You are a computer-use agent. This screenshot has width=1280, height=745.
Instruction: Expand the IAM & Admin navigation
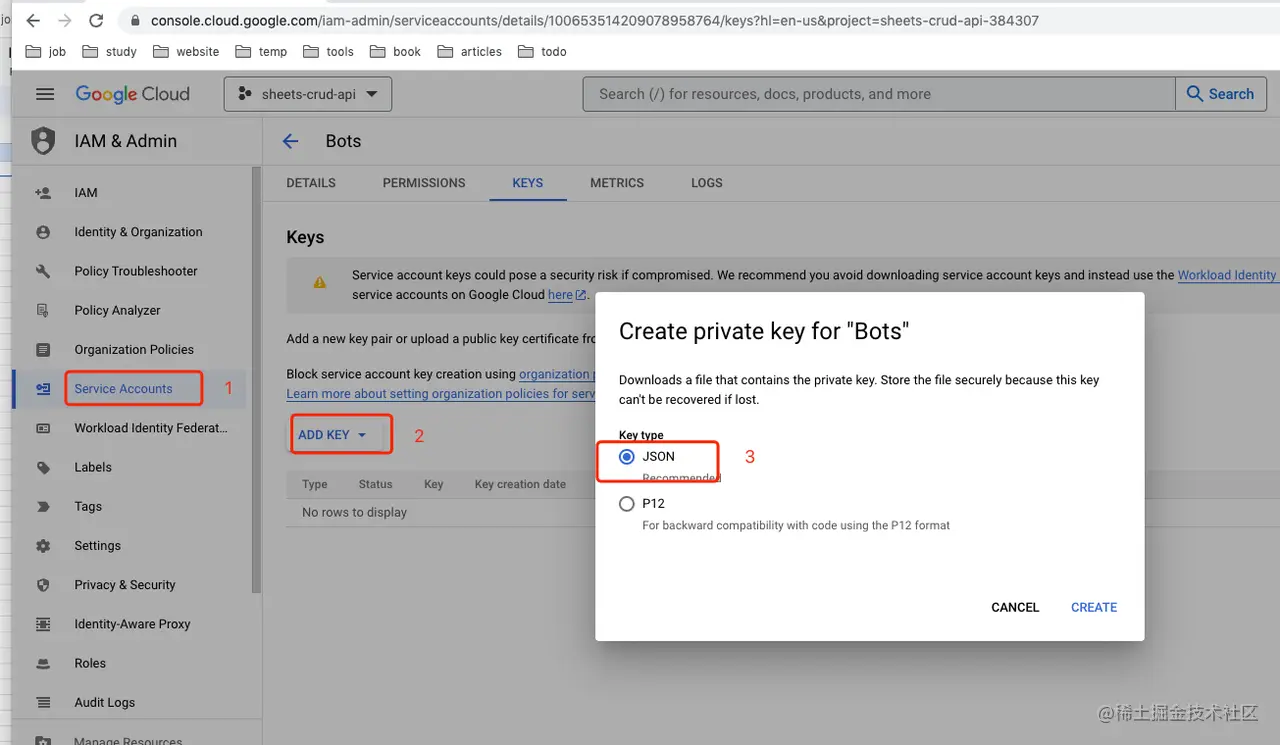[125, 141]
